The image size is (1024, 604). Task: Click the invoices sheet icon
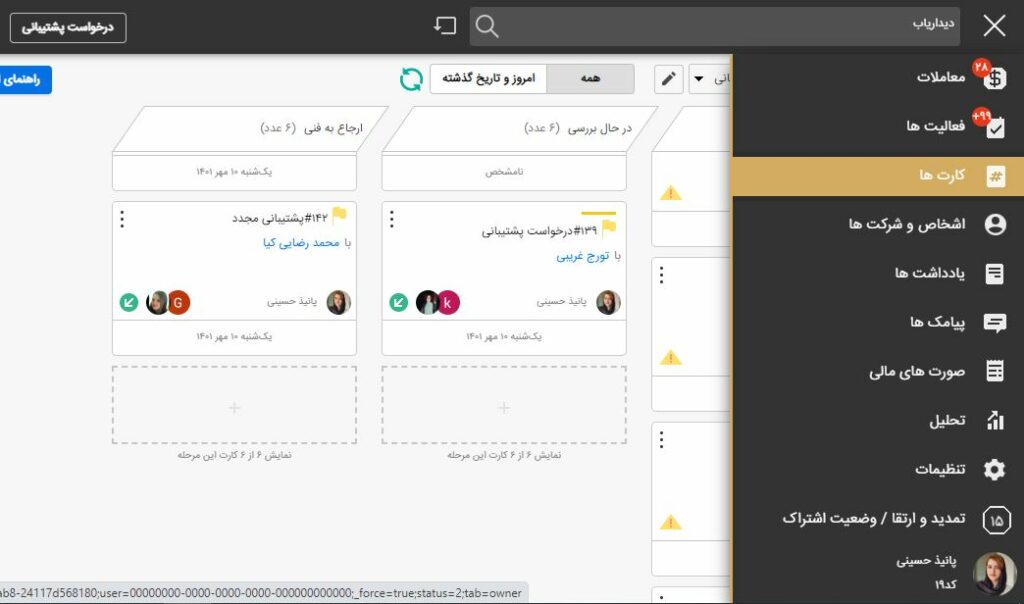(x=995, y=371)
